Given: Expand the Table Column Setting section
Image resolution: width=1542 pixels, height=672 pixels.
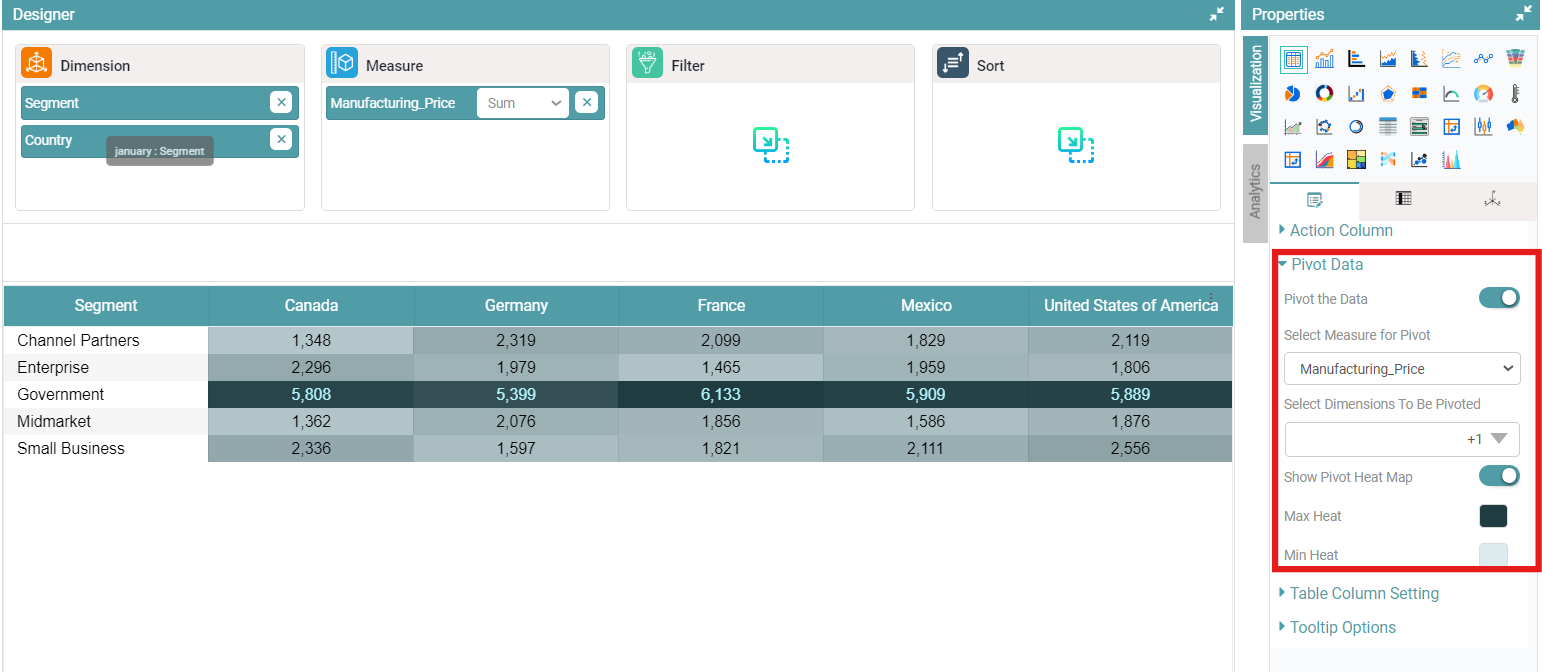Looking at the screenshot, I should pyautogui.click(x=1363, y=593).
